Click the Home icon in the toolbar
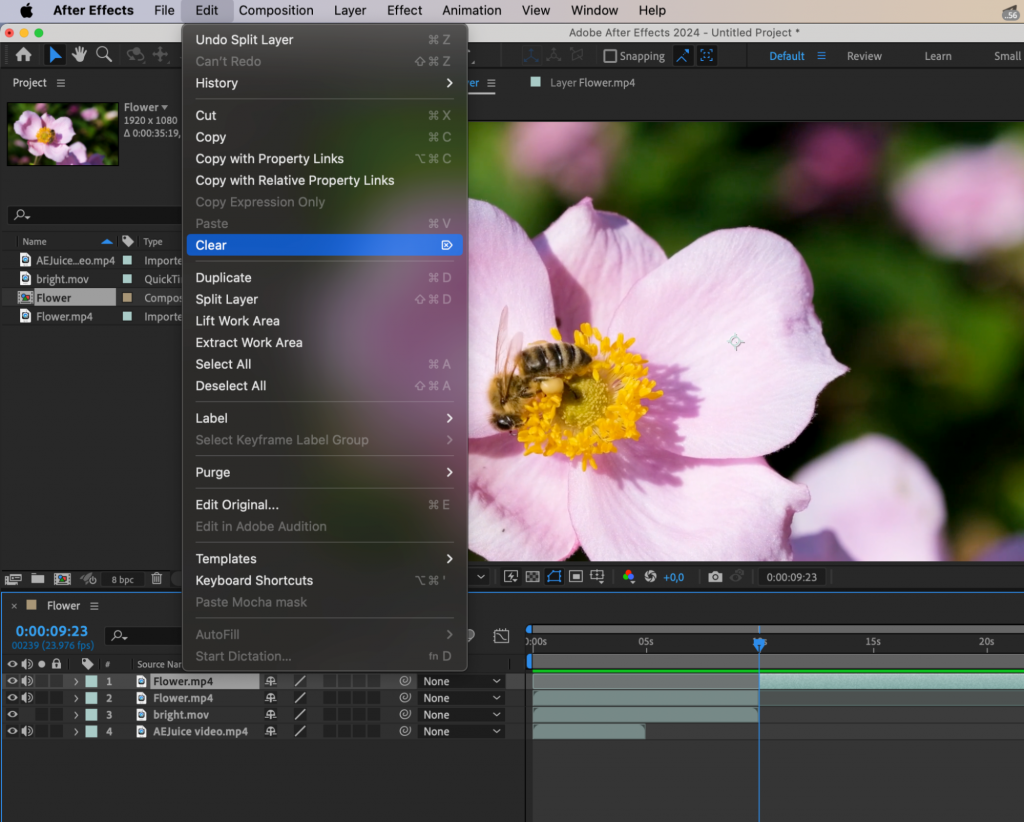The width and height of the screenshot is (1024, 822). 24,56
